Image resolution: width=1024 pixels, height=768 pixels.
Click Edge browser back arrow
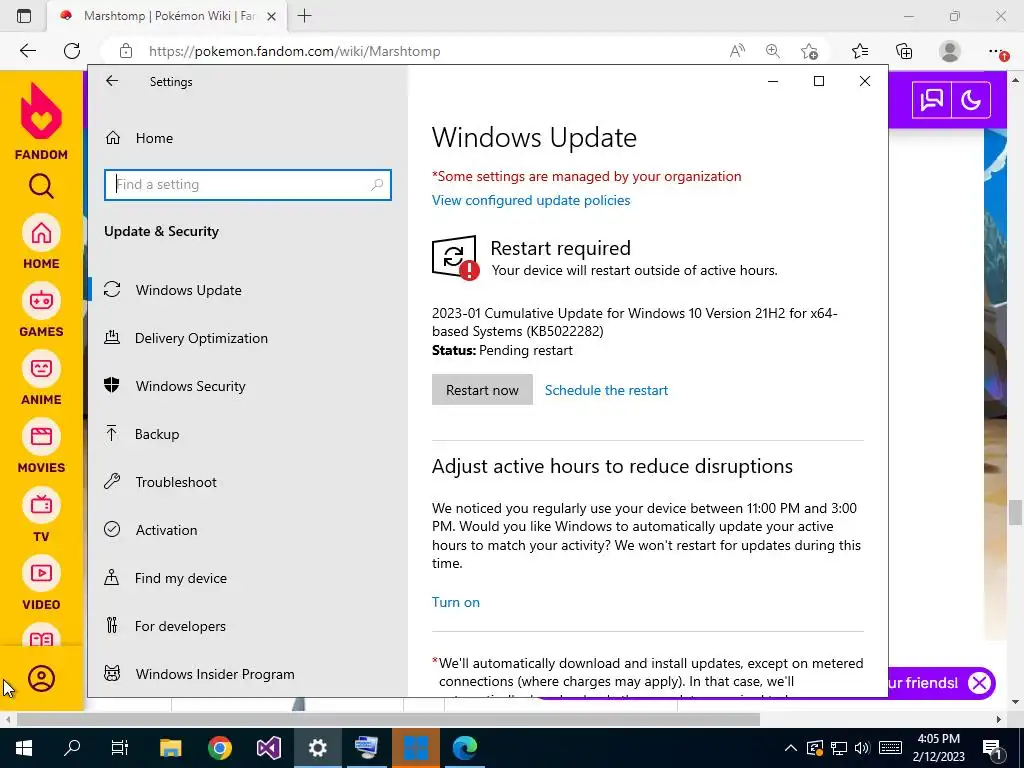tap(27, 51)
